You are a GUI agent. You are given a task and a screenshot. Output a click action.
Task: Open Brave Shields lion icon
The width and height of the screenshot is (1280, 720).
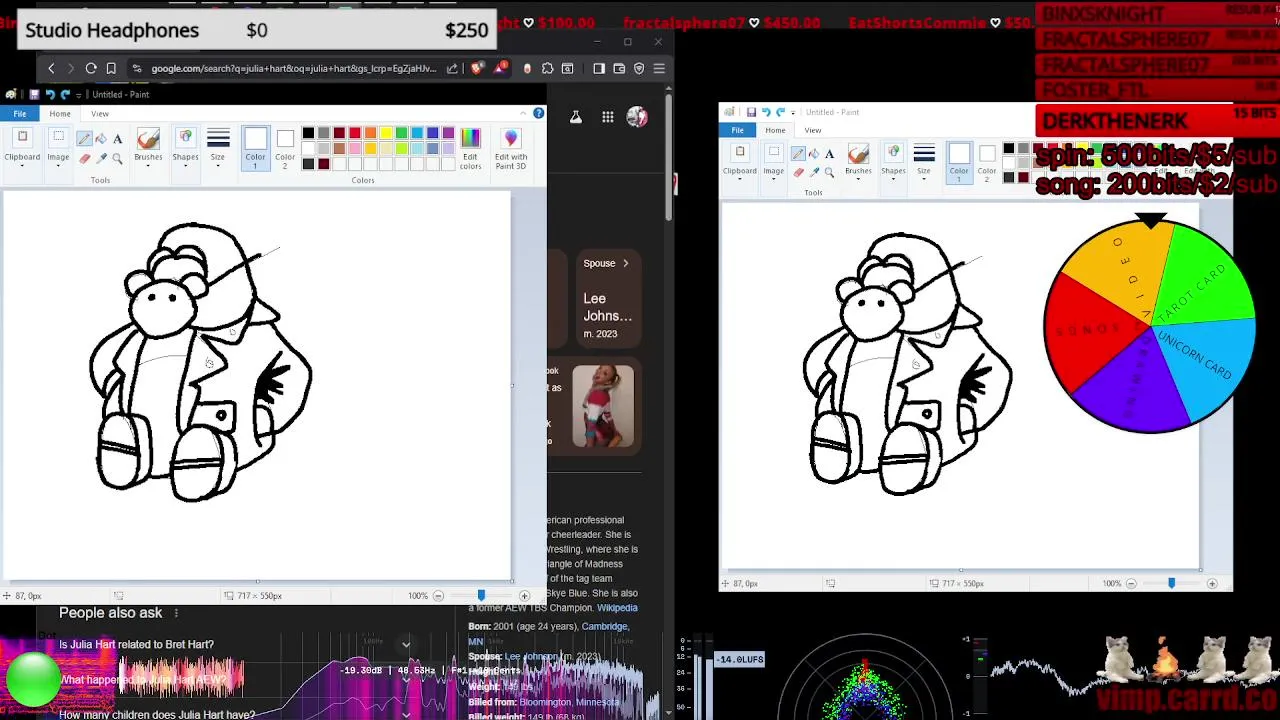coord(477,68)
